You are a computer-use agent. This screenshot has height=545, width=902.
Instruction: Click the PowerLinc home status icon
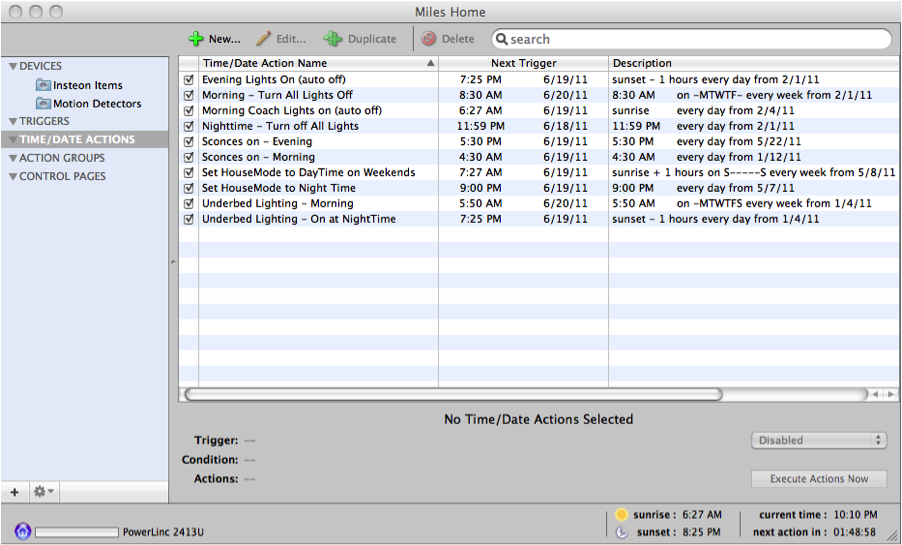[22, 531]
